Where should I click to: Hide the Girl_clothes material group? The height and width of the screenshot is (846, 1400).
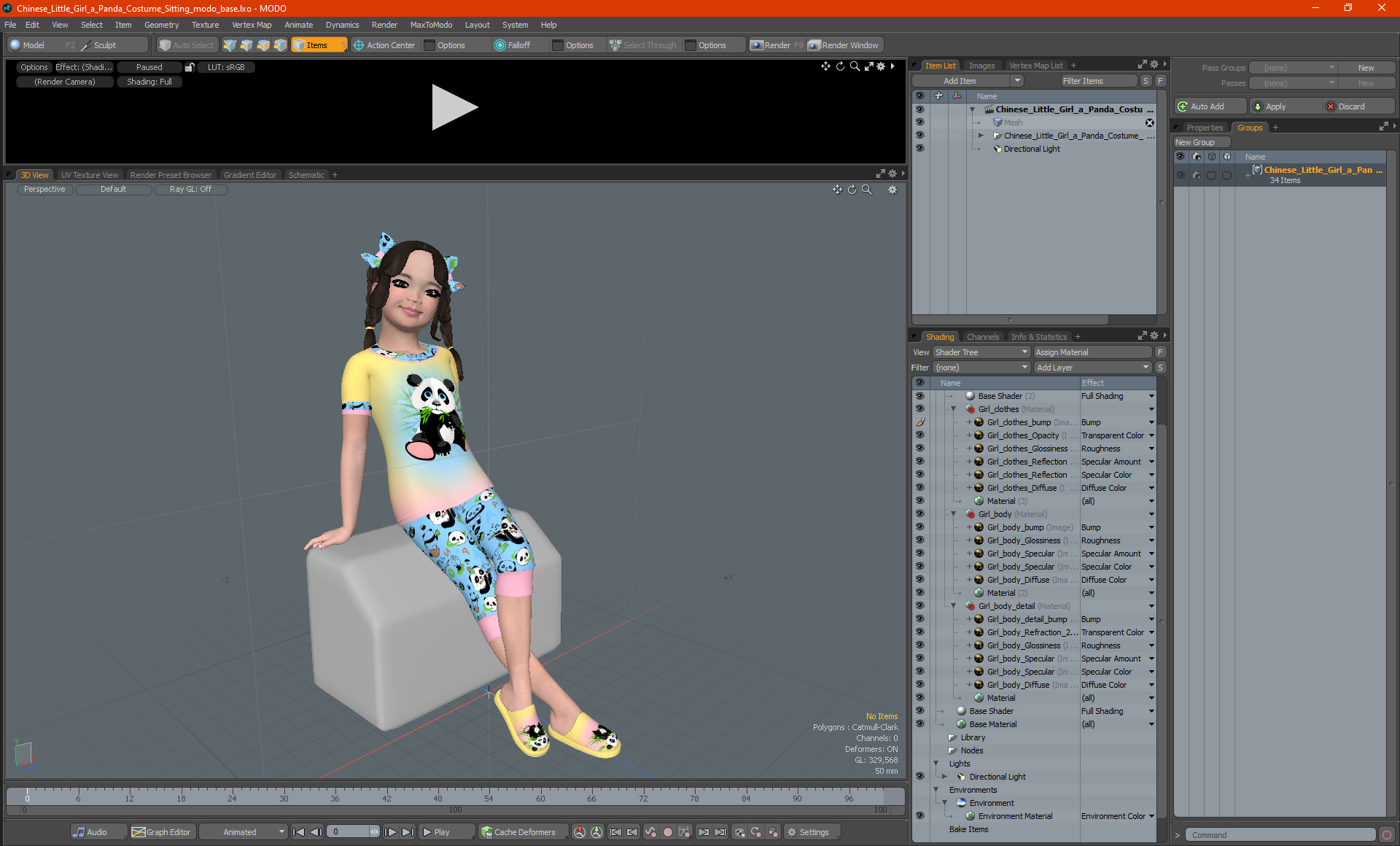click(x=919, y=409)
